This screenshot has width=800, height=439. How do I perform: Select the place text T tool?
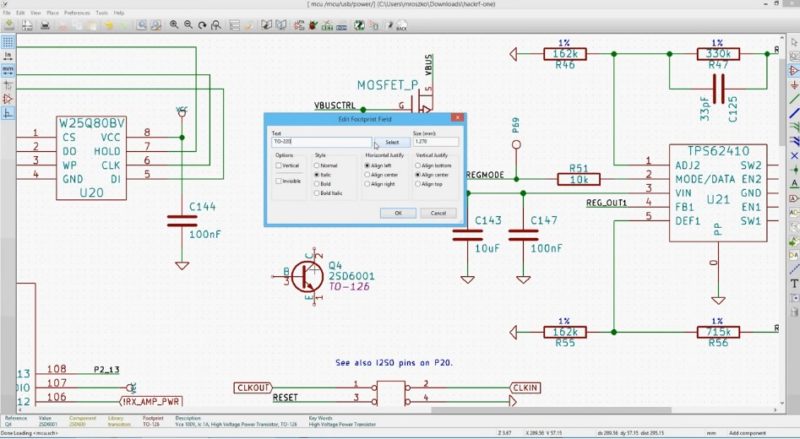point(794,283)
